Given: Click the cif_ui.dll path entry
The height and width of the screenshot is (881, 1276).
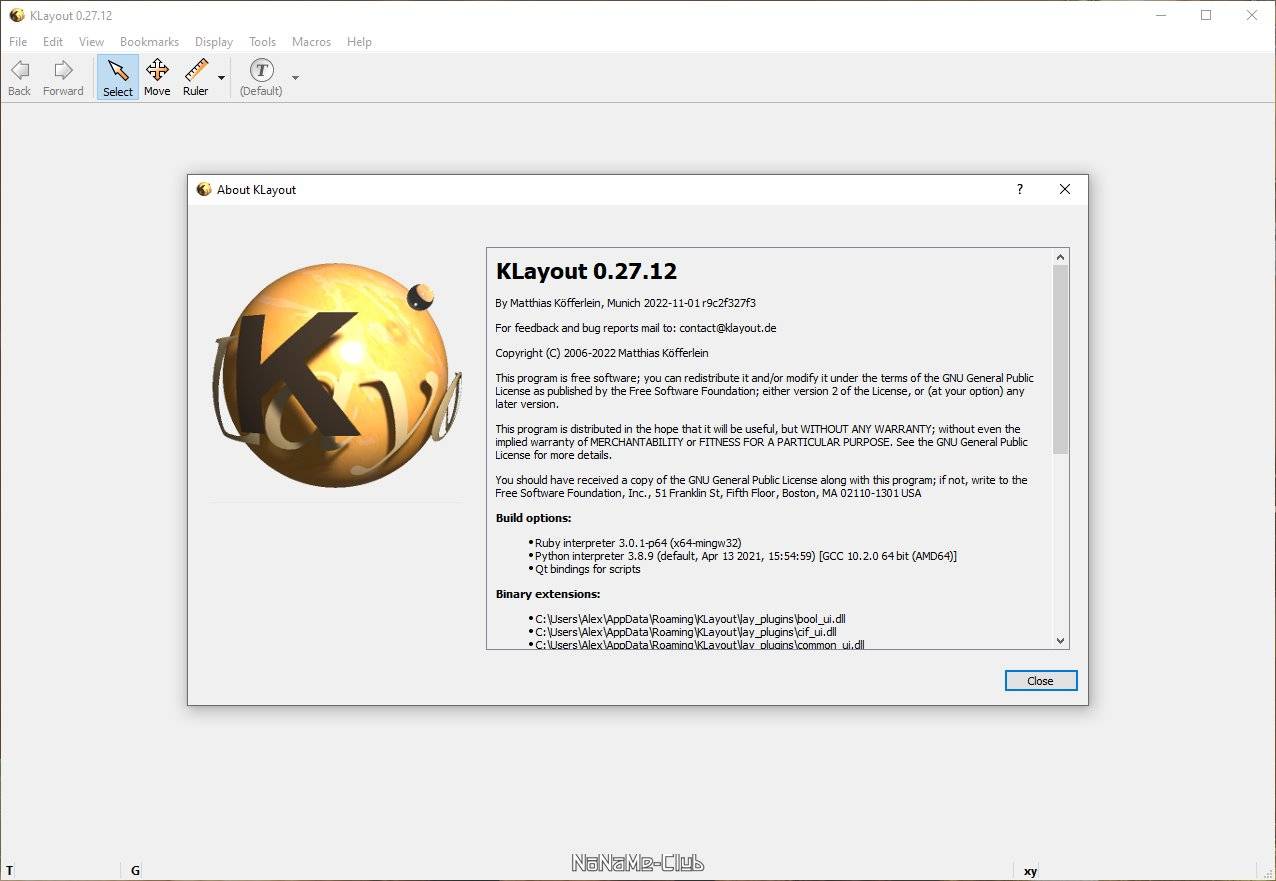Looking at the screenshot, I should point(686,632).
